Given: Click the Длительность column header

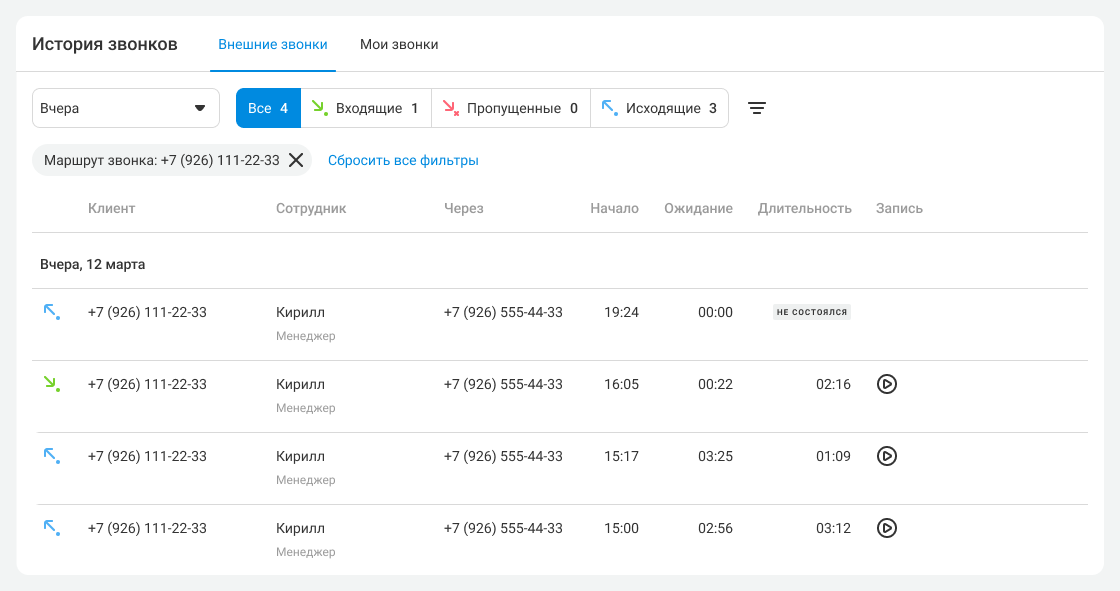Looking at the screenshot, I should tap(804, 208).
